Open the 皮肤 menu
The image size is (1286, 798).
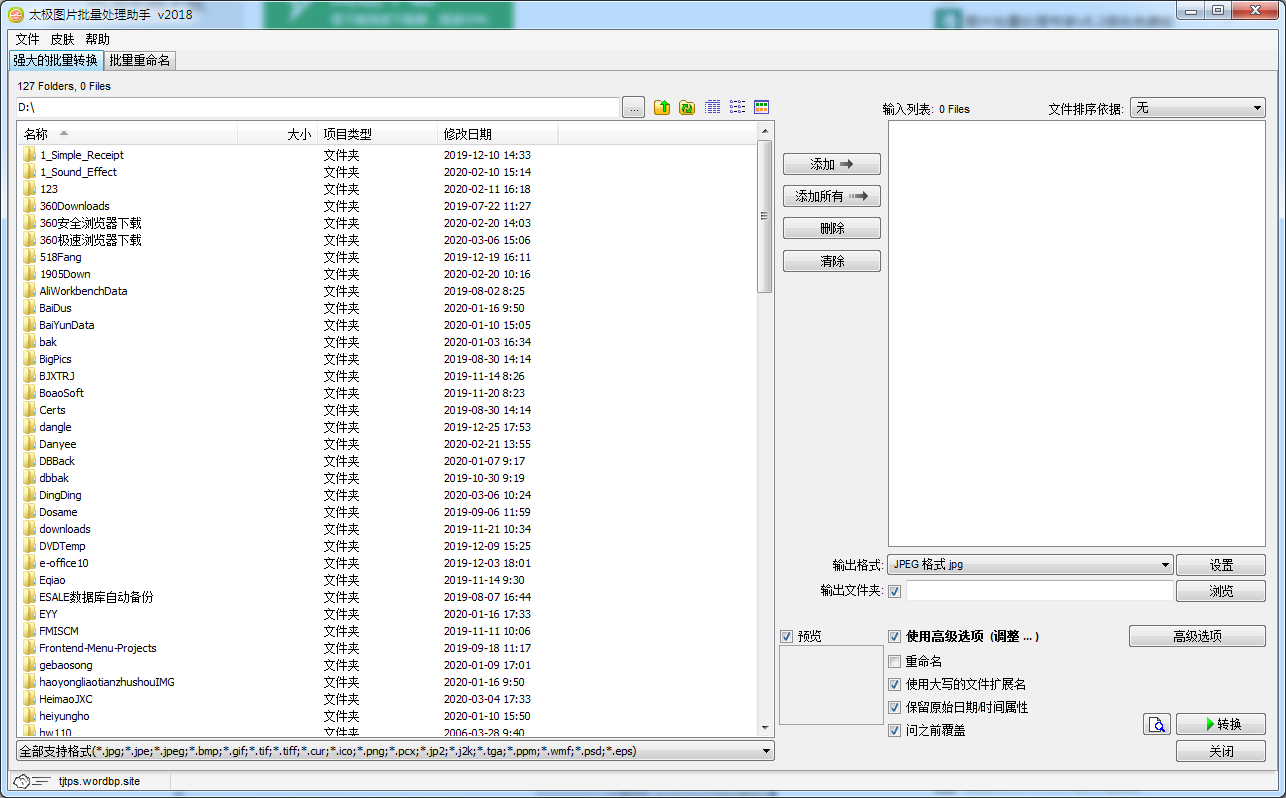[62, 39]
